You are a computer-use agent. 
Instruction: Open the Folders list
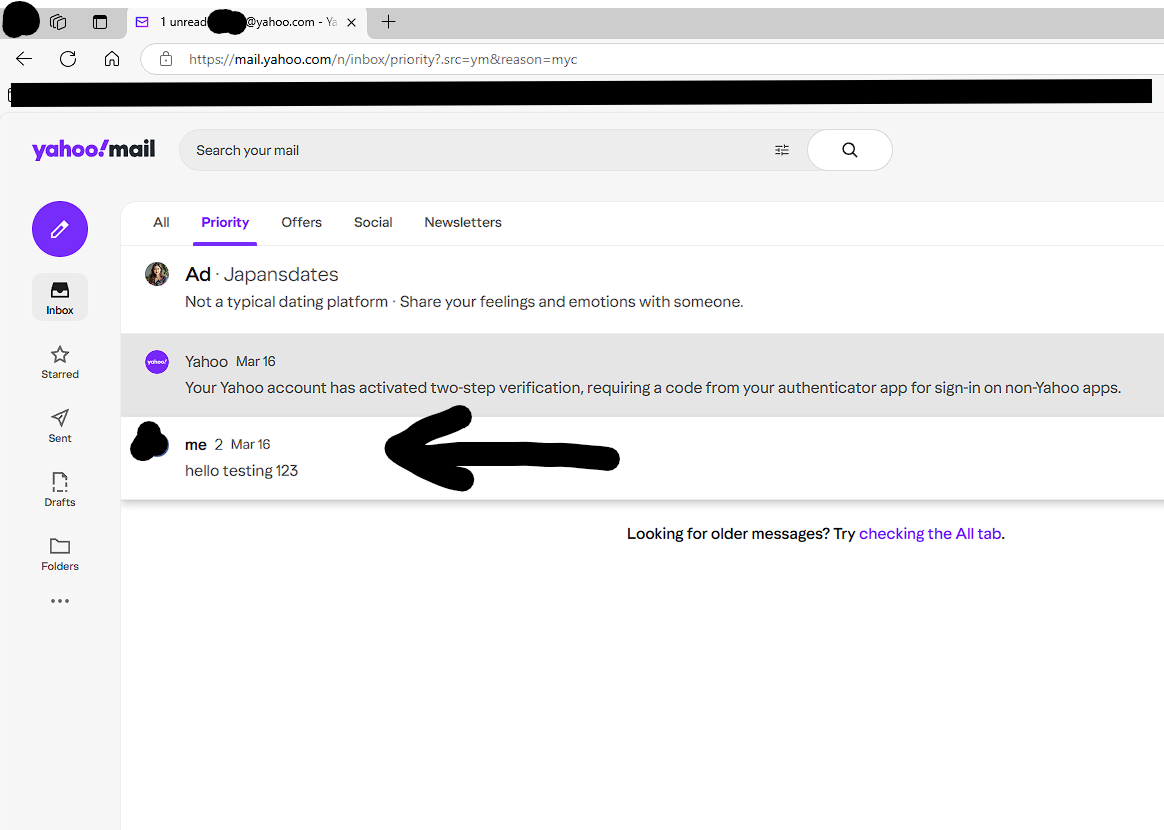point(59,554)
